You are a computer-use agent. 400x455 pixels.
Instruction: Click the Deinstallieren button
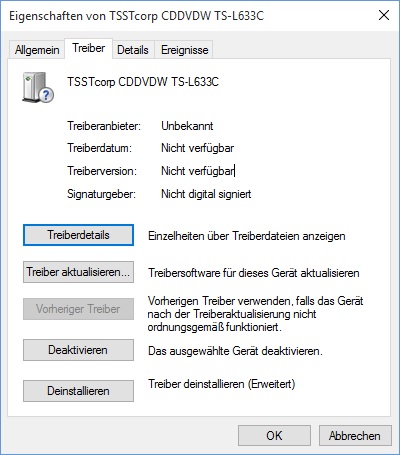point(78,391)
